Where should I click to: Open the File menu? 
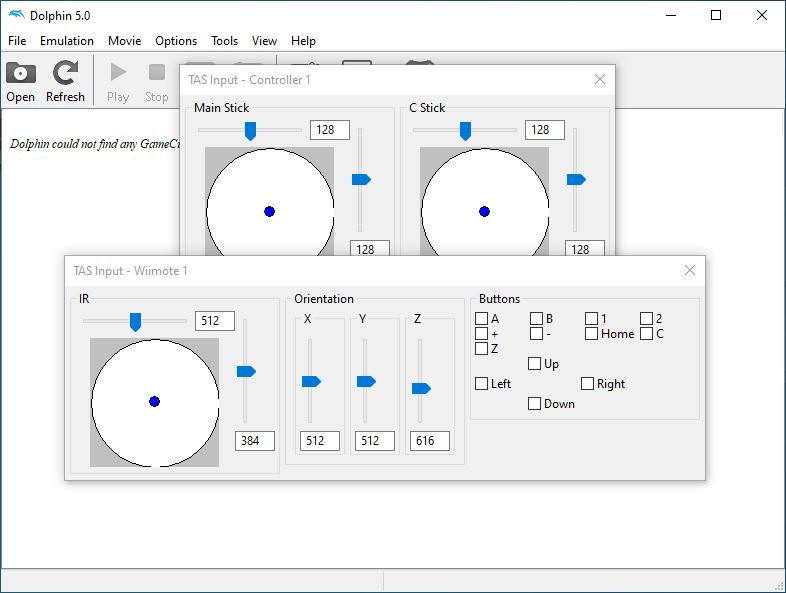coord(17,41)
